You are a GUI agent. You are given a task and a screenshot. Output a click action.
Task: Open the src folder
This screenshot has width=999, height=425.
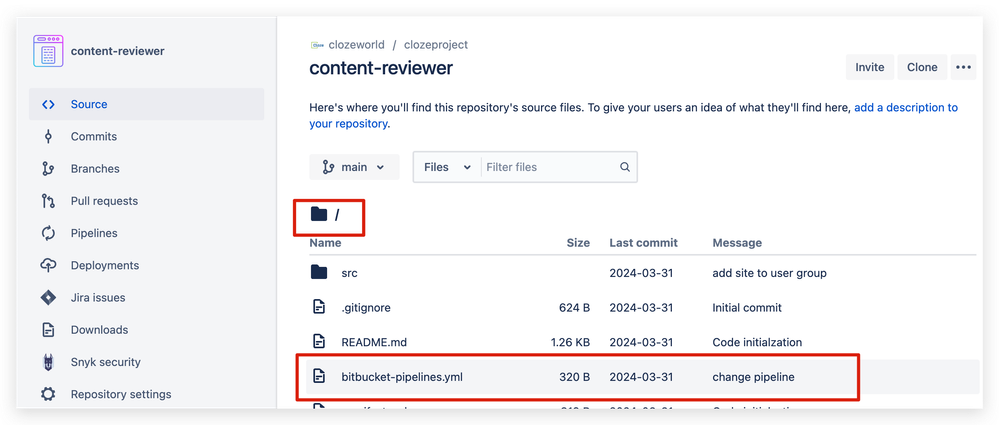(x=349, y=273)
